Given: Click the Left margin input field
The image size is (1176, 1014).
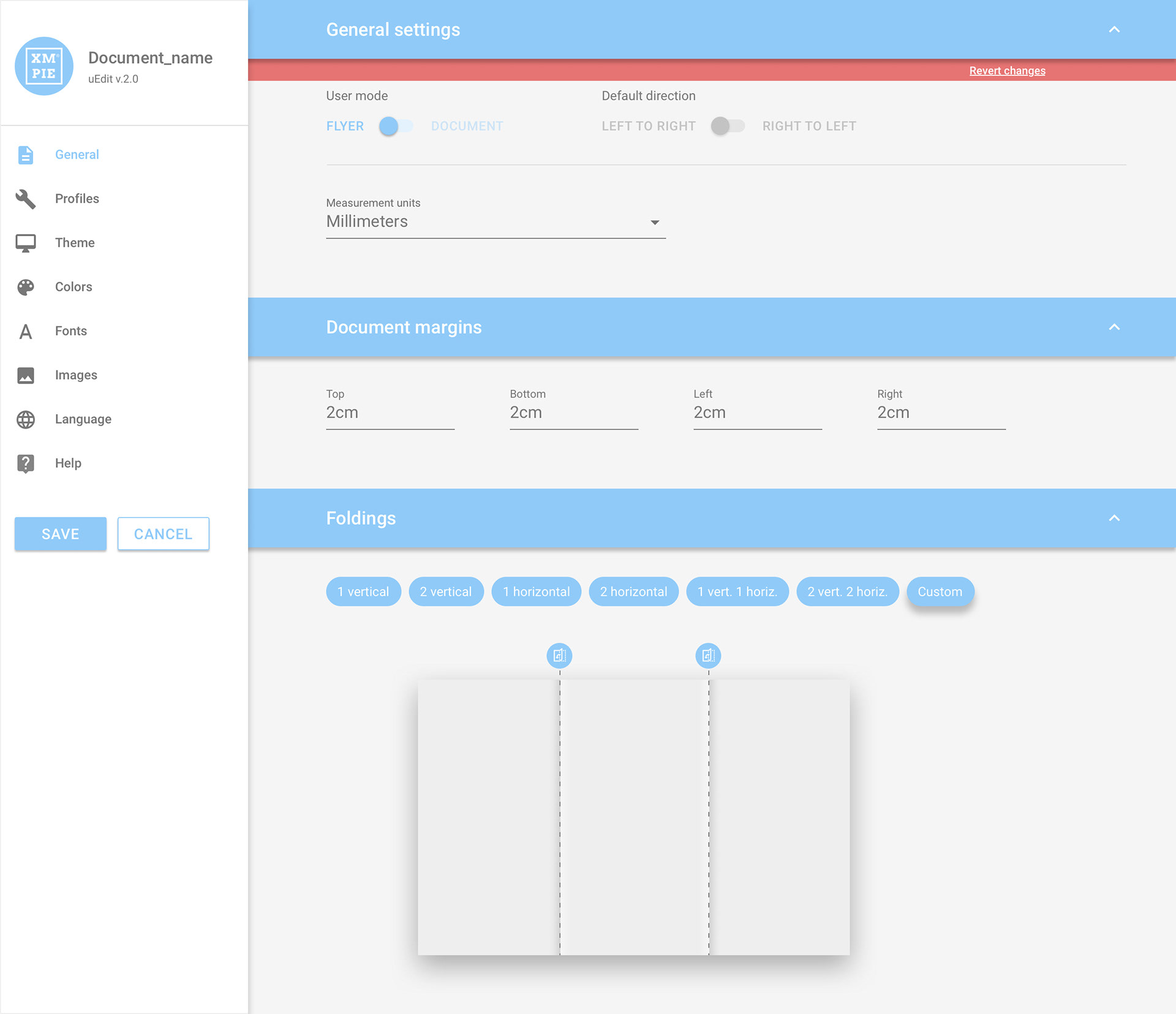Looking at the screenshot, I should point(758,413).
